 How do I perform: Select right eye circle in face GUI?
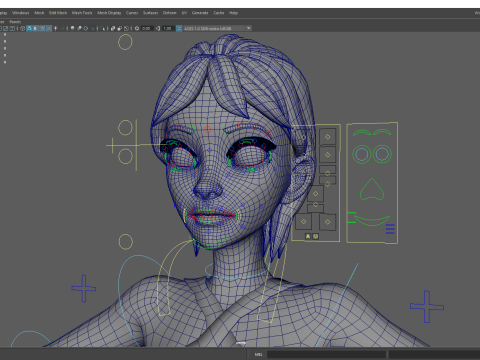382,154
